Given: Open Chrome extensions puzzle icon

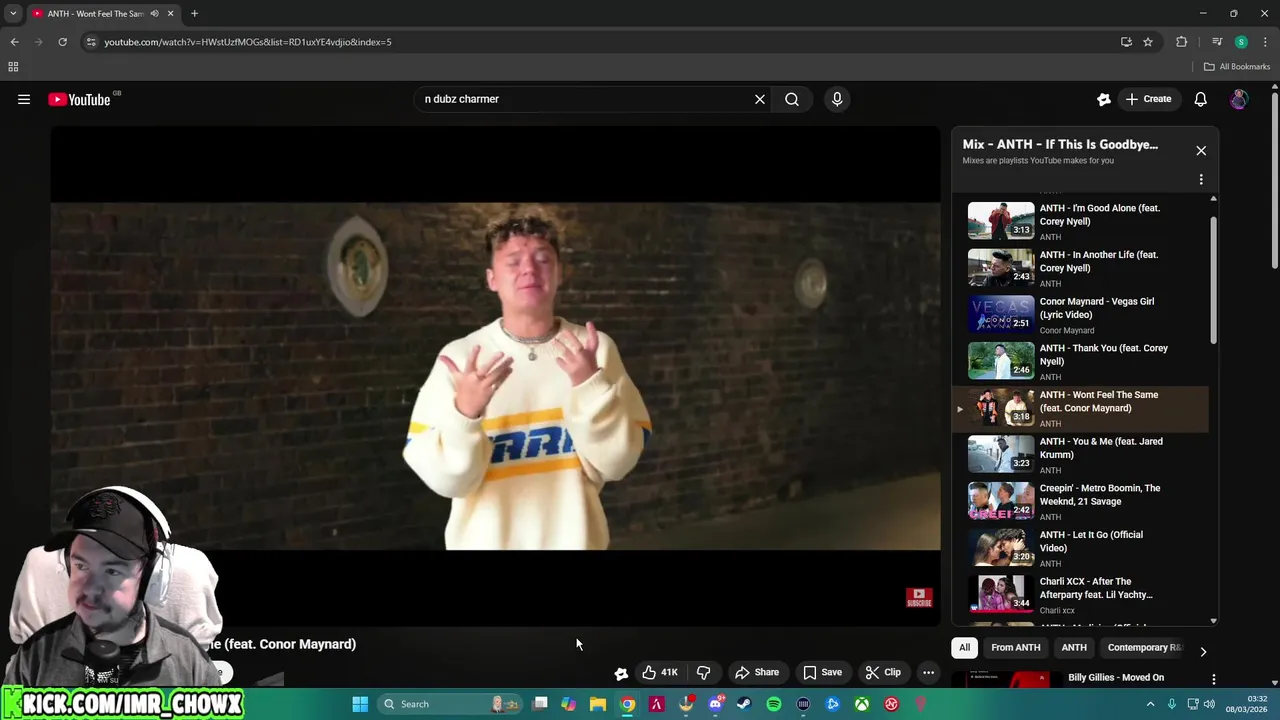Looking at the screenshot, I should (x=1182, y=42).
